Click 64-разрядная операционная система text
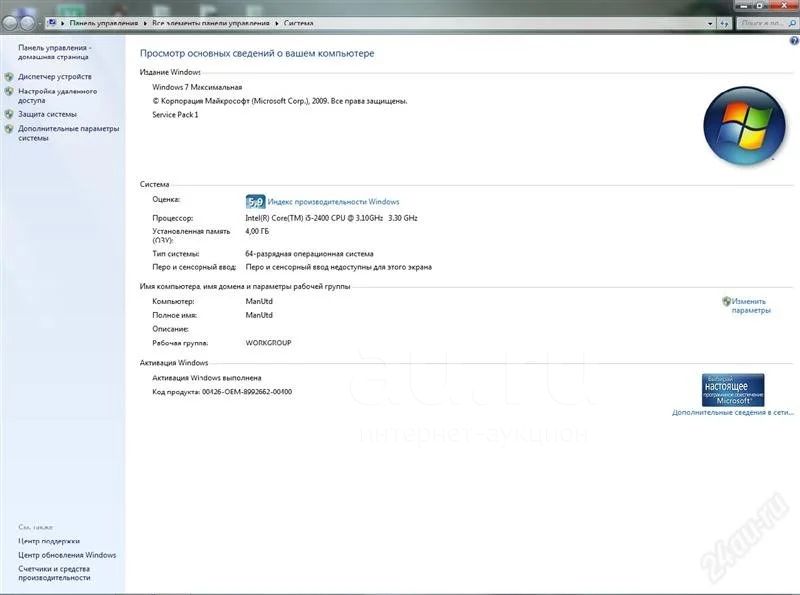This screenshot has width=800, height=595. point(309,254)
